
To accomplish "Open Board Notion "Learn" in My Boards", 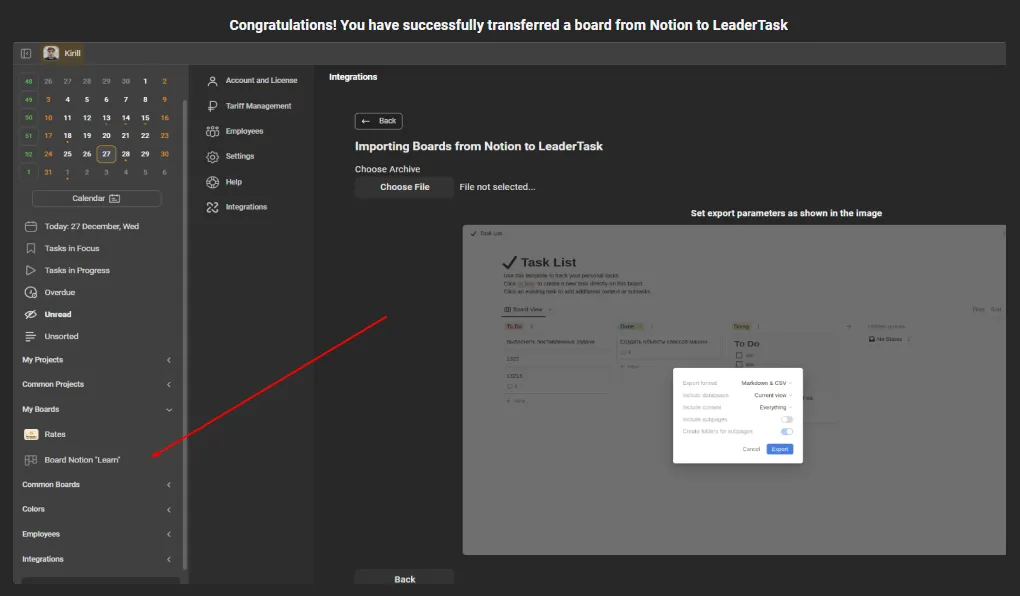I will 82,460.
